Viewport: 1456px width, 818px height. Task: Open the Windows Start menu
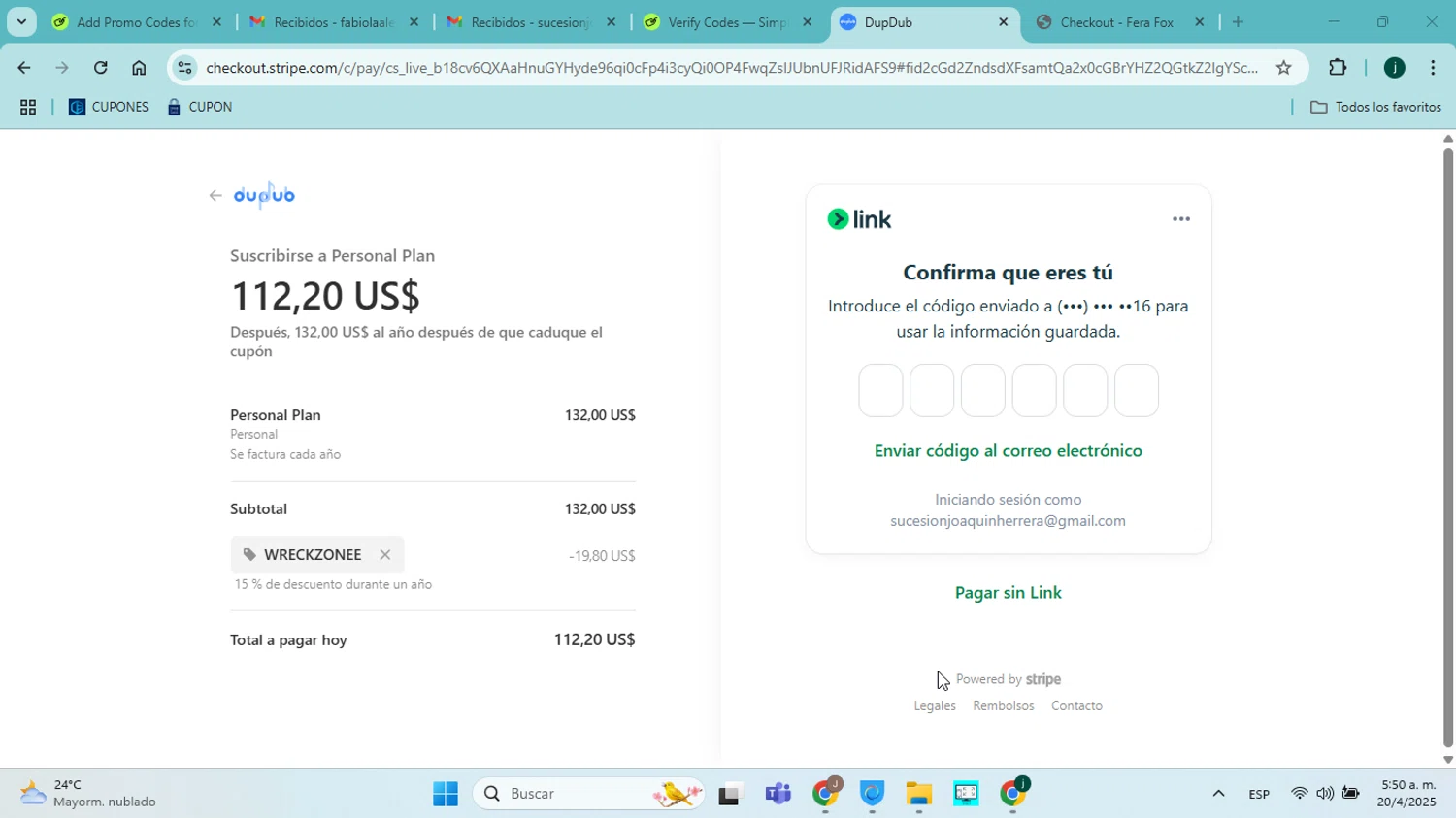click(446, 794)
